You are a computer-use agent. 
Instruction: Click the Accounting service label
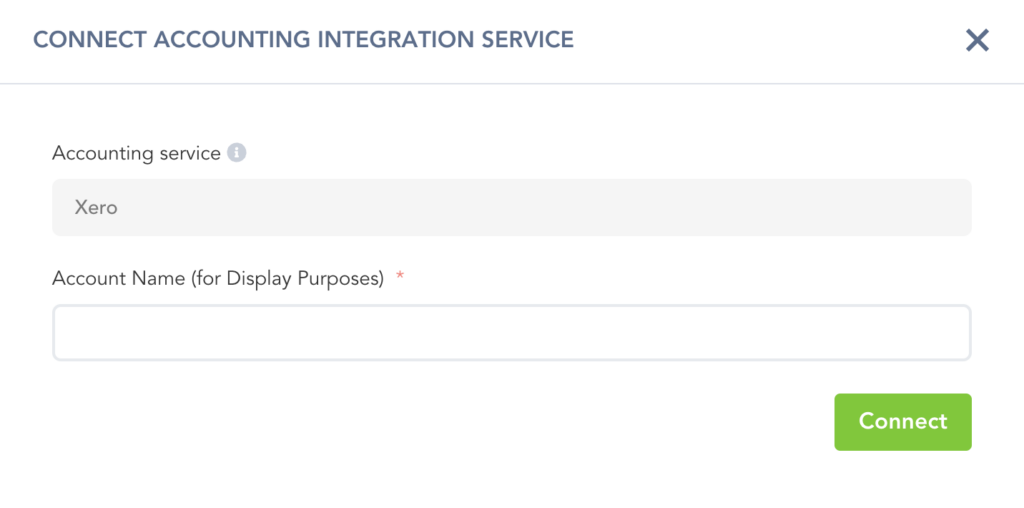(136, 153)
